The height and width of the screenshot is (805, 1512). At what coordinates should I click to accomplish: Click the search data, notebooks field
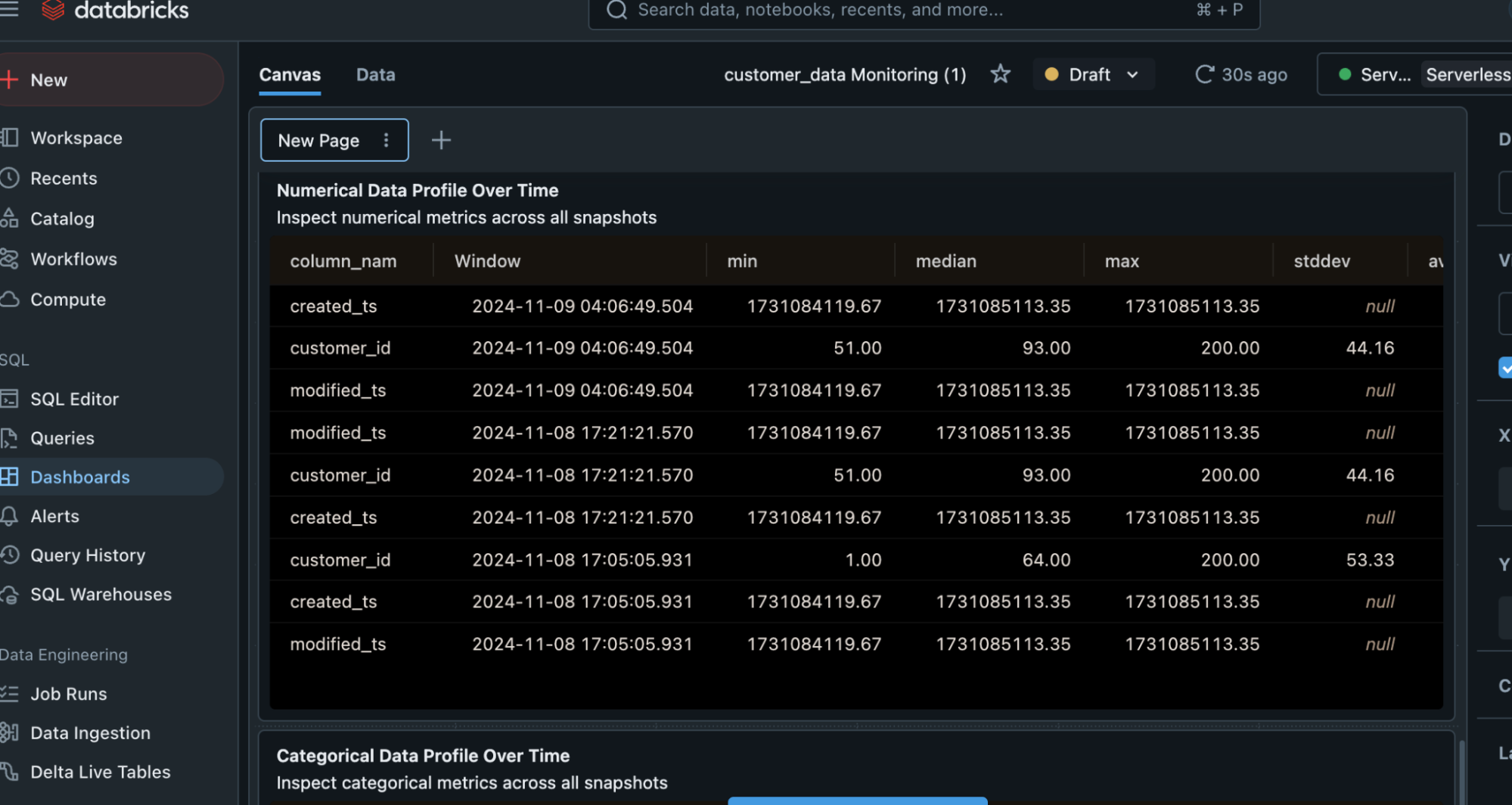pyautogui.click(x=924, y=11)
